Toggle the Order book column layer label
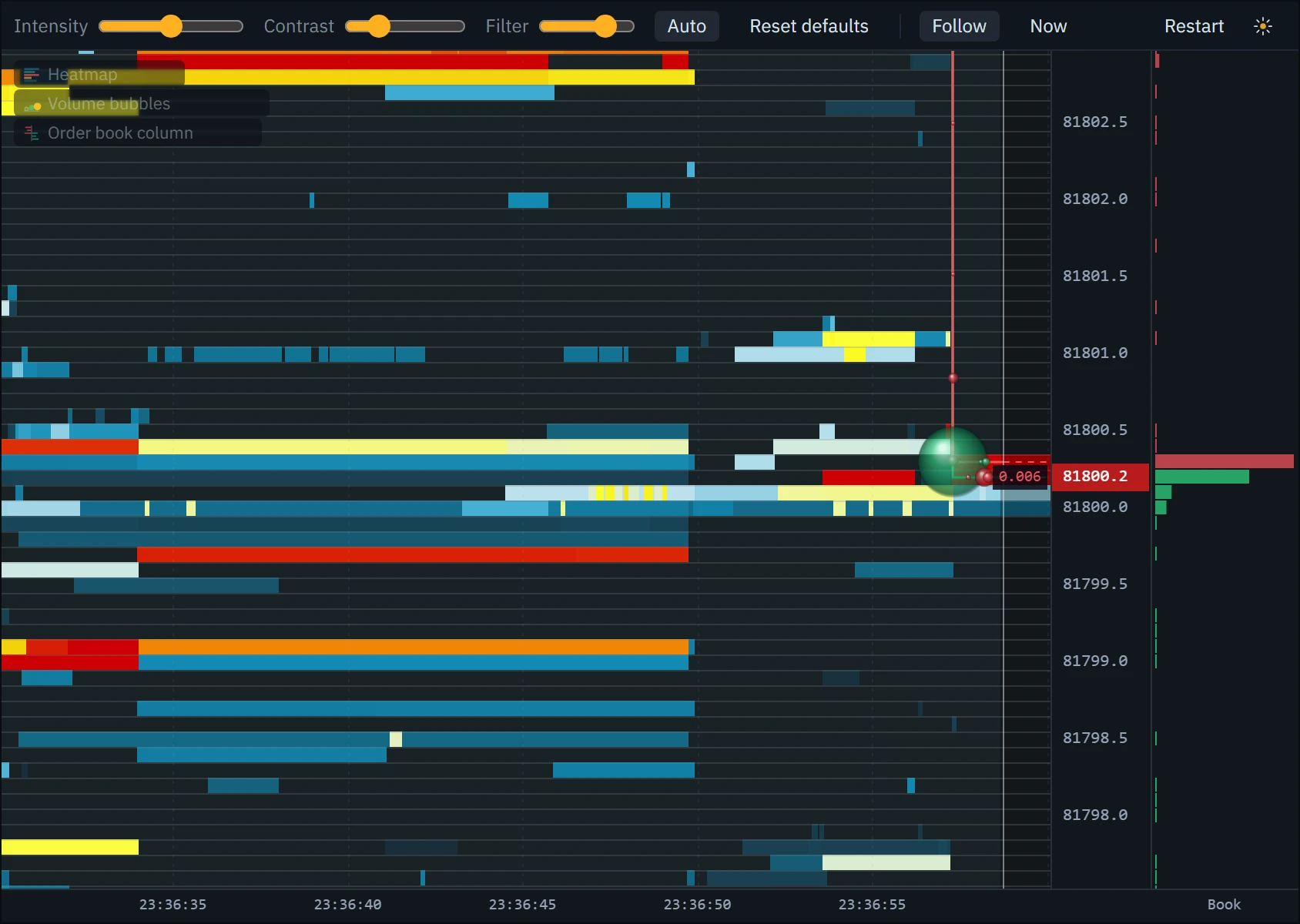The height and width of the screenshot is (924, 1300). coord(120,133)
